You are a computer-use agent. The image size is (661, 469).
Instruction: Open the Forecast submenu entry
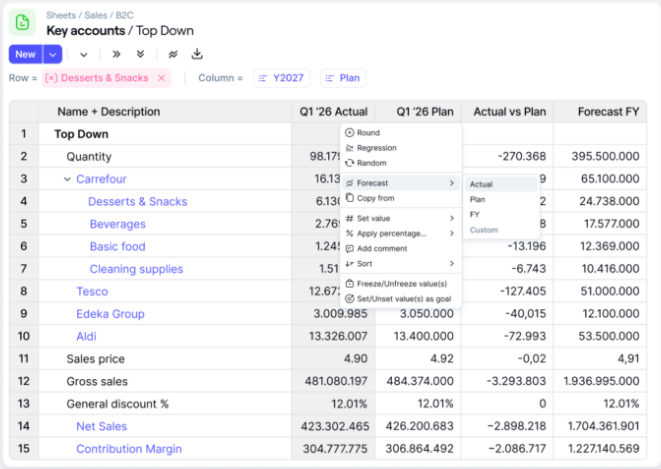pyautogui.click(x=401, y=183)
